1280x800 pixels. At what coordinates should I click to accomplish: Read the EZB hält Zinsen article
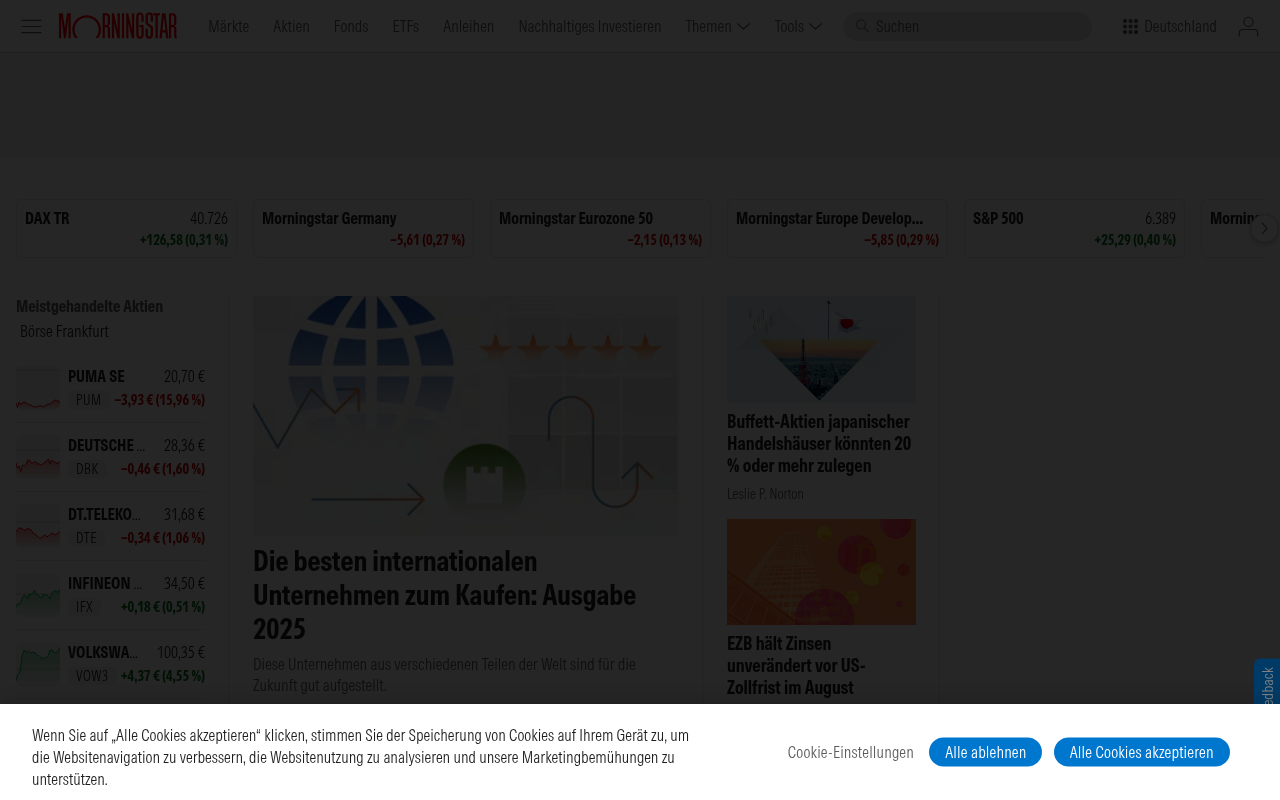click(x=796, y=665)
